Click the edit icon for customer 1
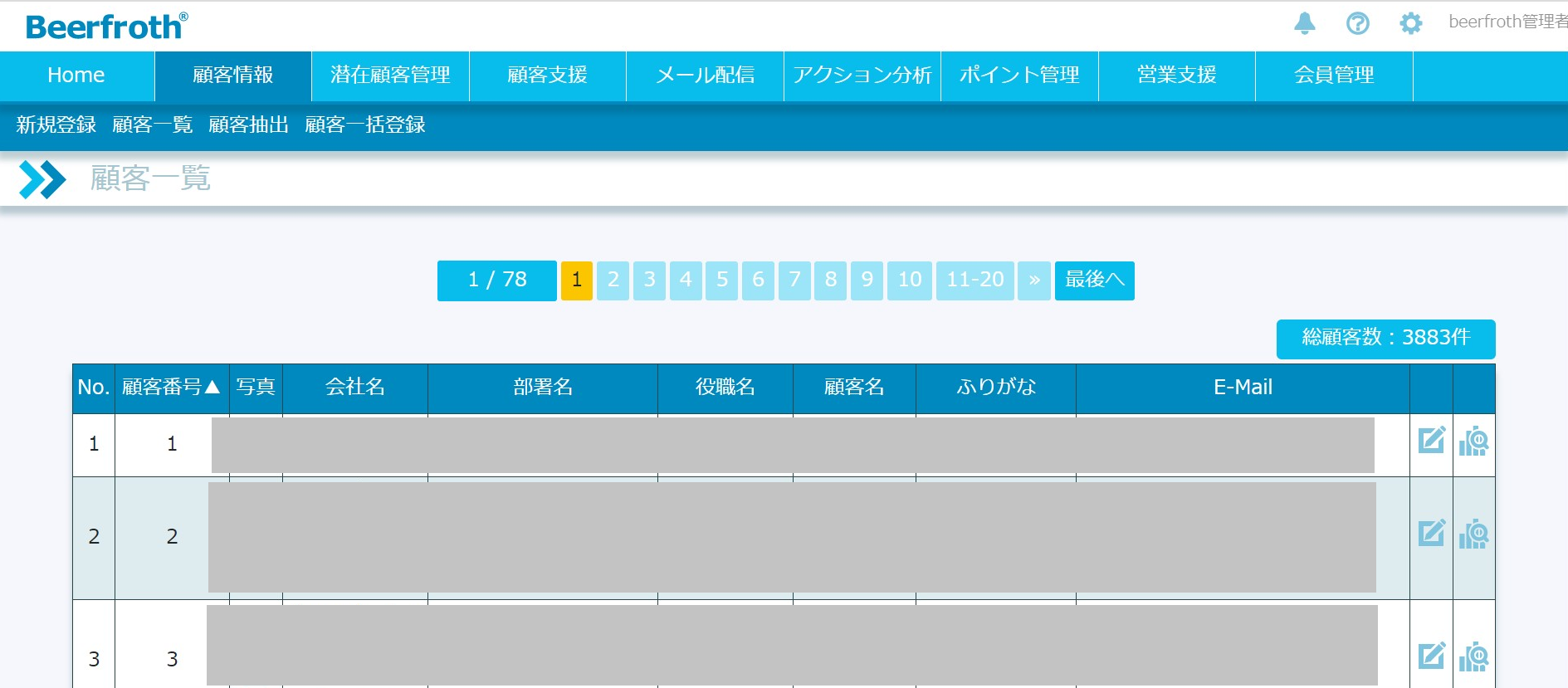The image size is (1568, 688). click(x=1431, y=441)
